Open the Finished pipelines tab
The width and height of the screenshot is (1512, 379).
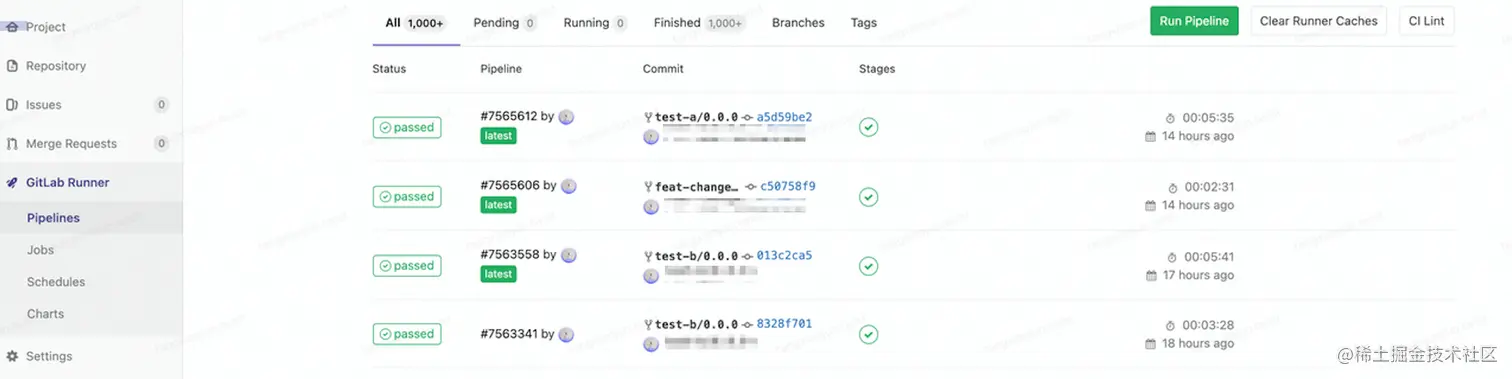pos(699,23)
